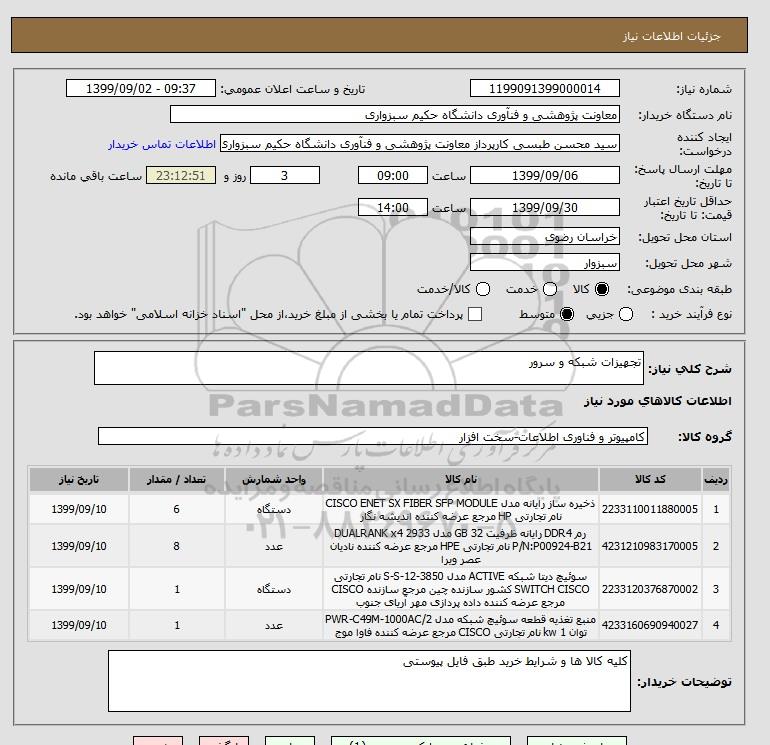The image size is (770, 745).
Task: Click the goods group field کامپیوتر و فناوری اطلاعات
Action: [373, 437]
